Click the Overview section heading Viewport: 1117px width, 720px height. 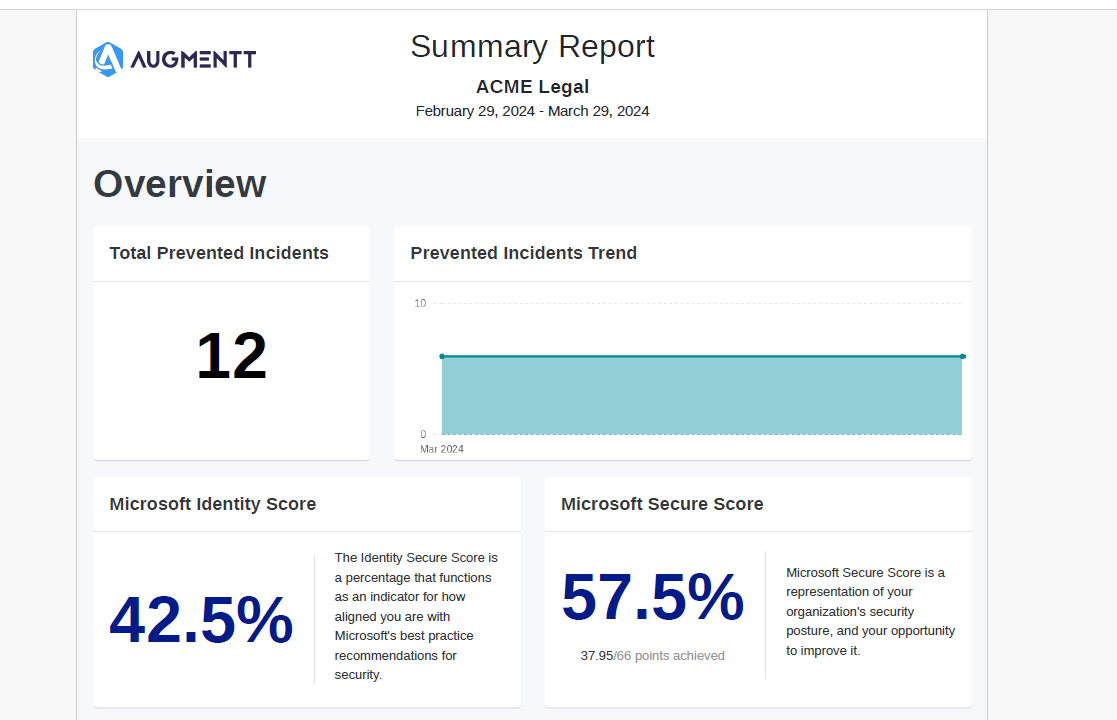[x=180, y=184]
